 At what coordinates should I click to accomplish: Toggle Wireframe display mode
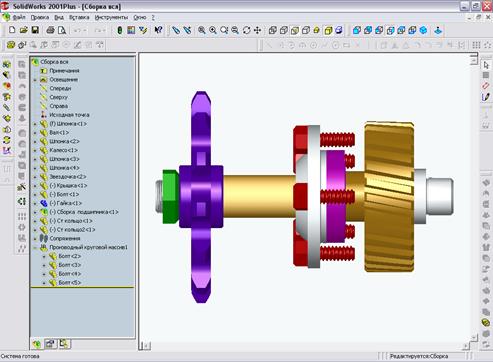coord(273,30)
